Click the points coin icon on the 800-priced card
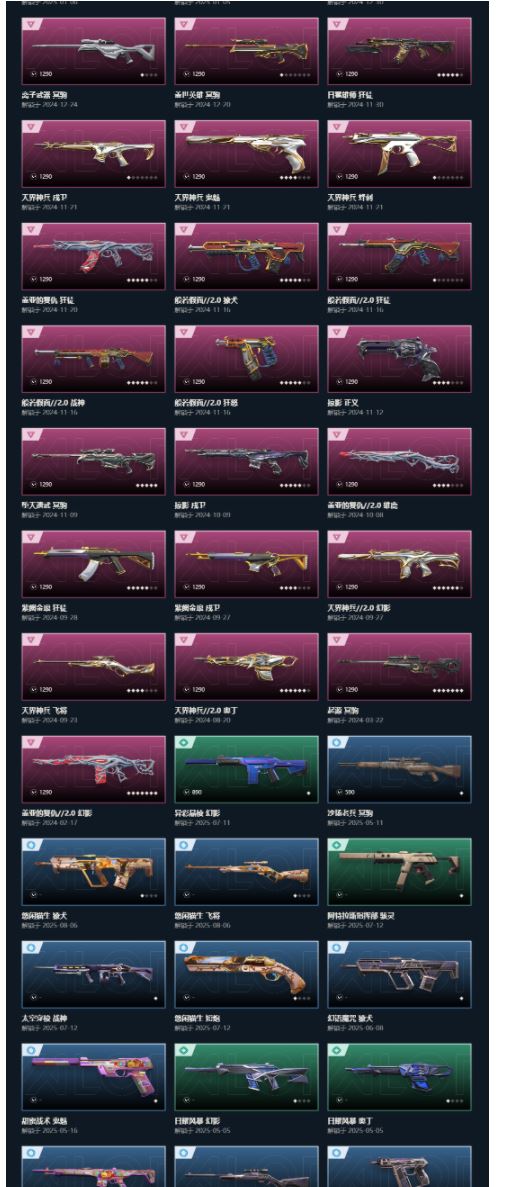Image resolution: width=511 pixels, height=1187 pixels. pyautogui.click(x=186, y=793)
